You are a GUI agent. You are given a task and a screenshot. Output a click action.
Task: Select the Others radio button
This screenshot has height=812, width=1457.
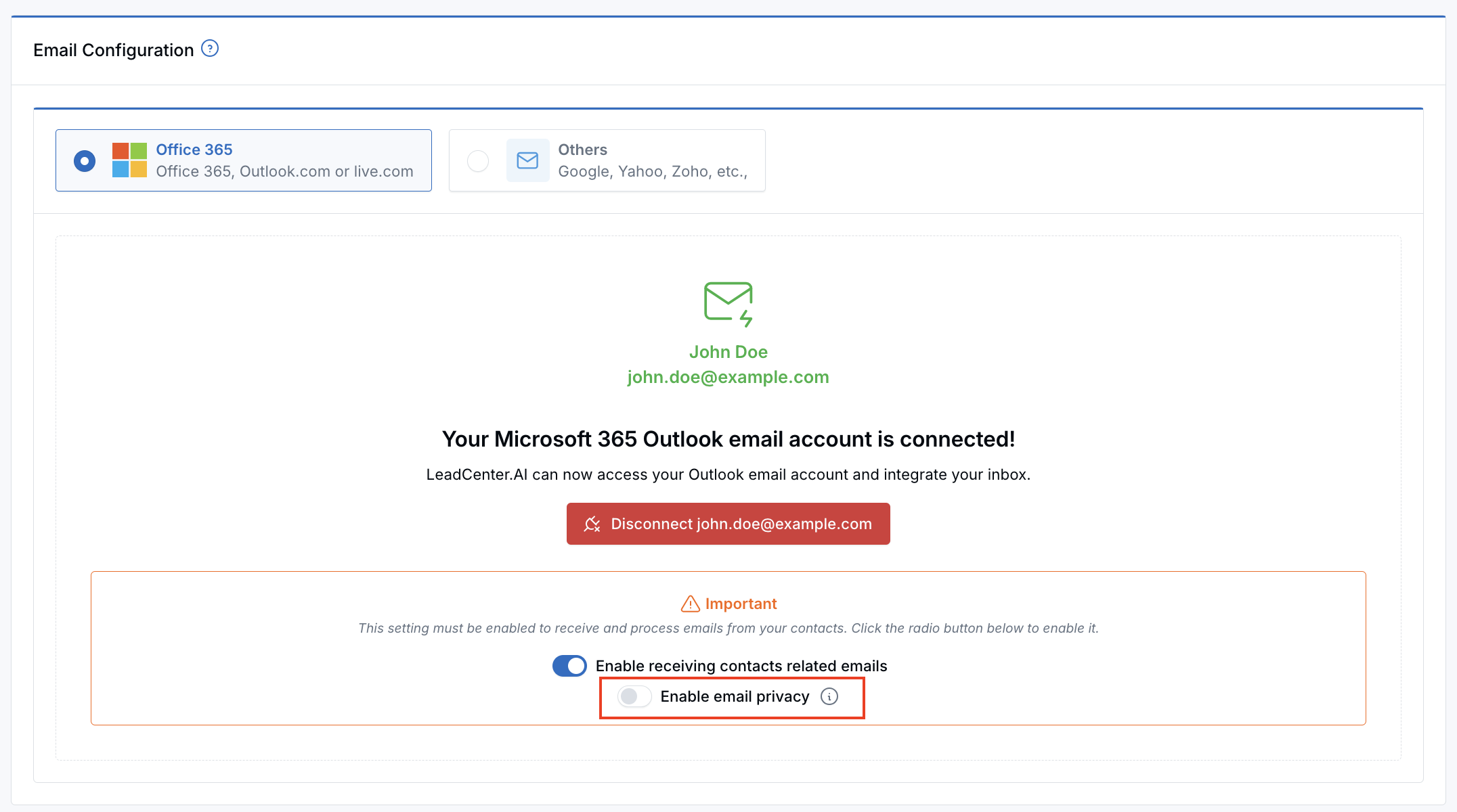[x=478, y=160]
